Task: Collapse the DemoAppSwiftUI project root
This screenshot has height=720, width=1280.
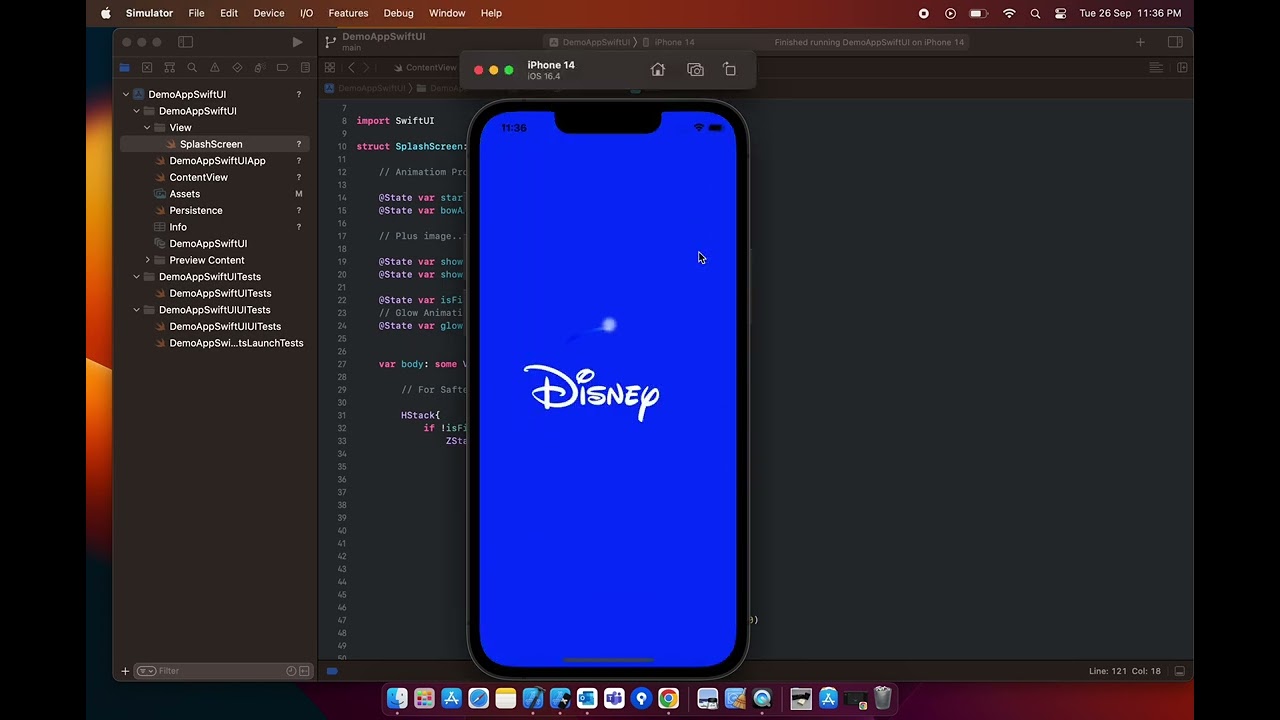Action: click(126, 94)
